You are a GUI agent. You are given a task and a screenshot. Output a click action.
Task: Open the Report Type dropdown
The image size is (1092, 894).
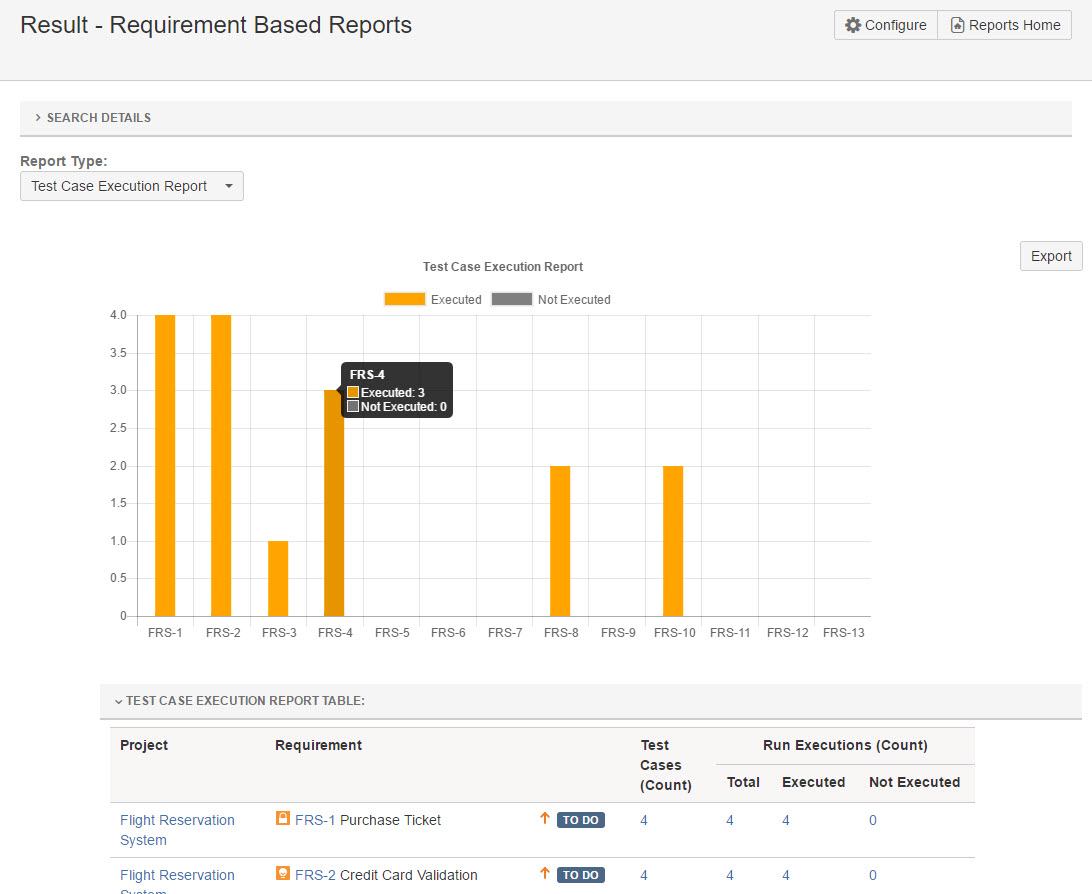point(131,186)
